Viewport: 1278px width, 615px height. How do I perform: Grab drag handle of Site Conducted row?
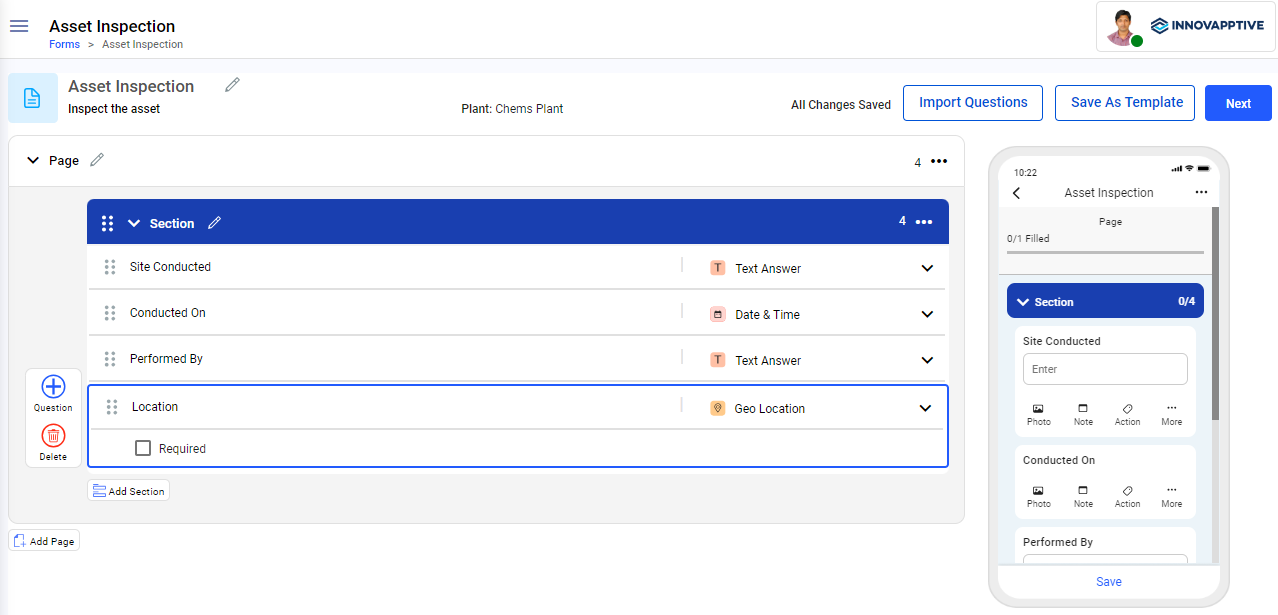click(110, 267)
